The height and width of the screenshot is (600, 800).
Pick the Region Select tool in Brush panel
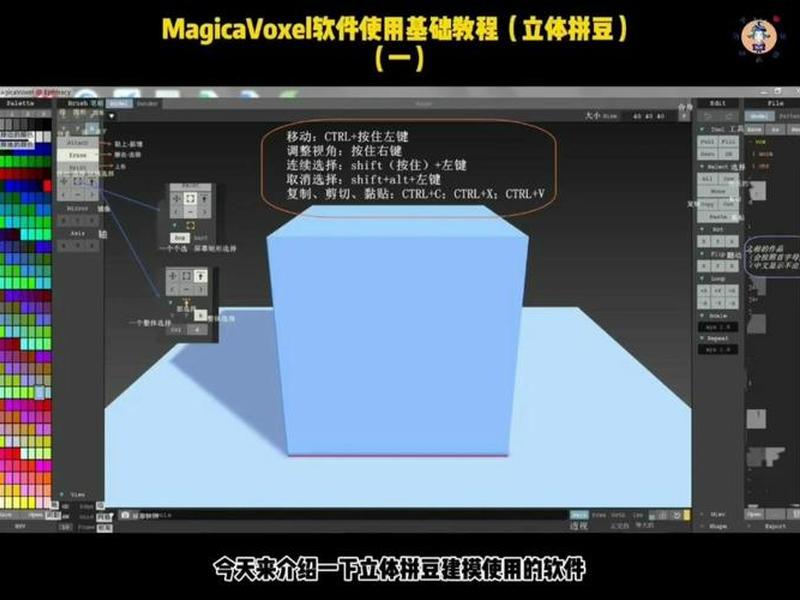(x=92, y=182)
